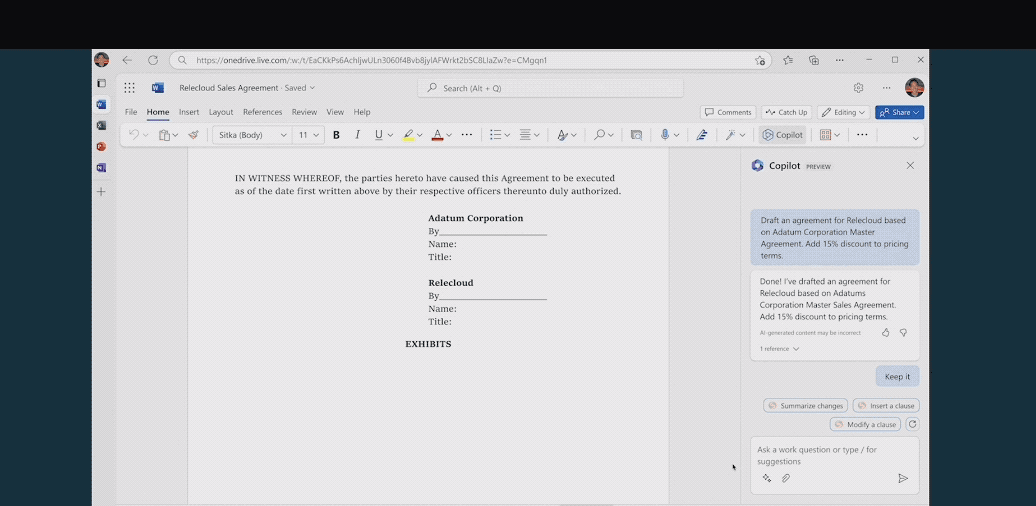
Task: Click the Summarize changes suggestion
Action: pyautogui.click(x=806, y=406)
